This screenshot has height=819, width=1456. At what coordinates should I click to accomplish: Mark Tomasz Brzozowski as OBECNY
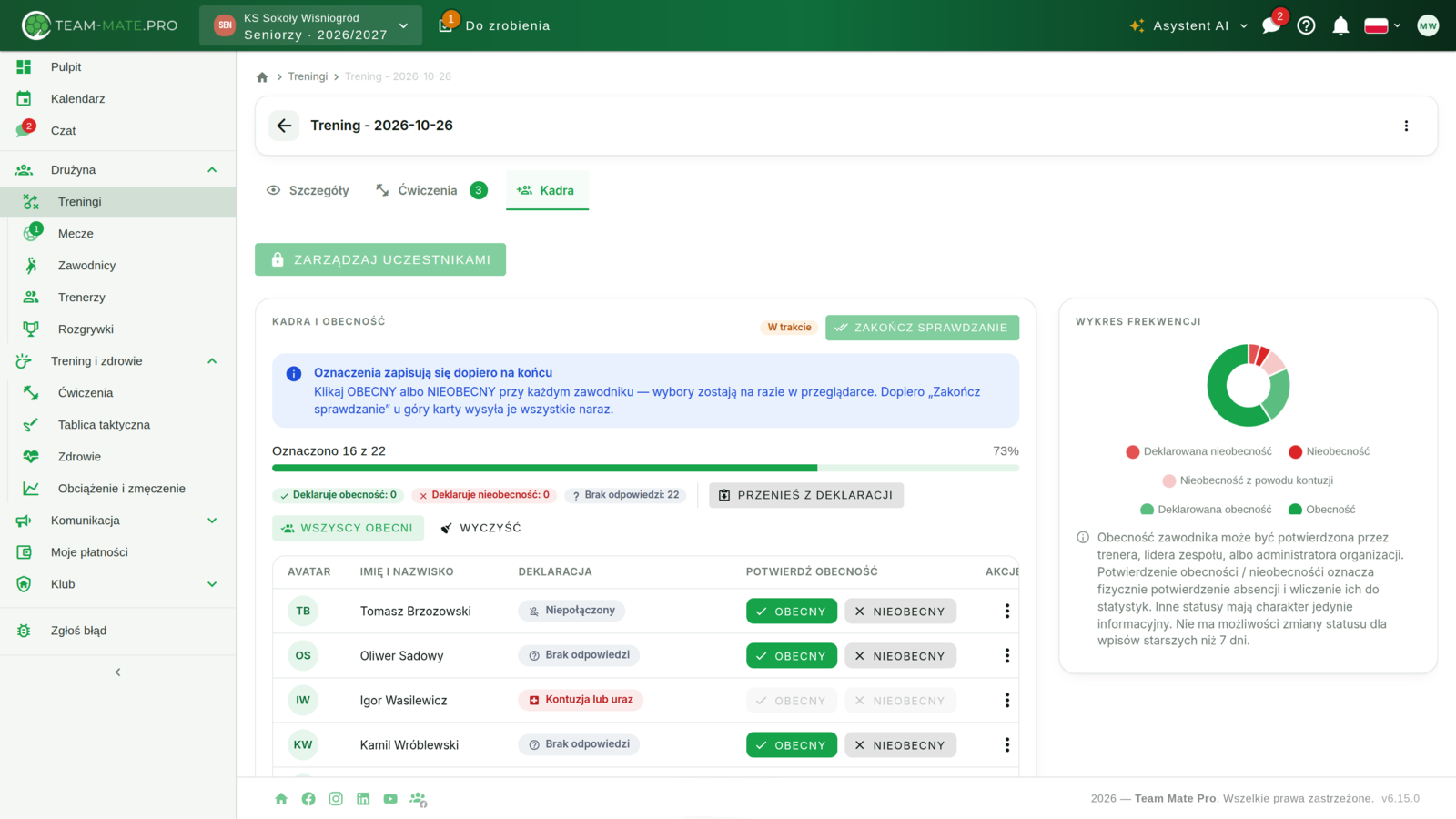792,612
